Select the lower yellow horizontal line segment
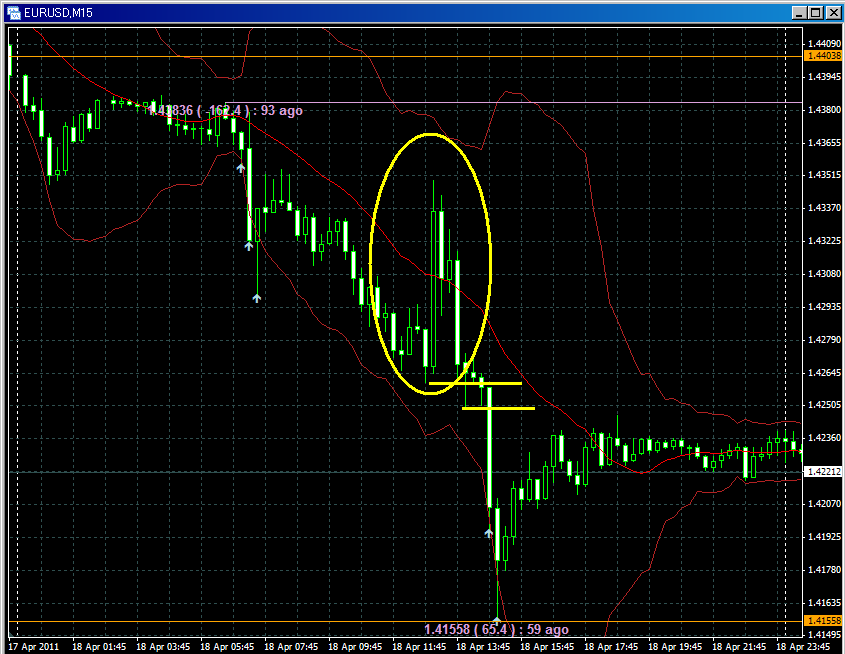 pos(498,408)
